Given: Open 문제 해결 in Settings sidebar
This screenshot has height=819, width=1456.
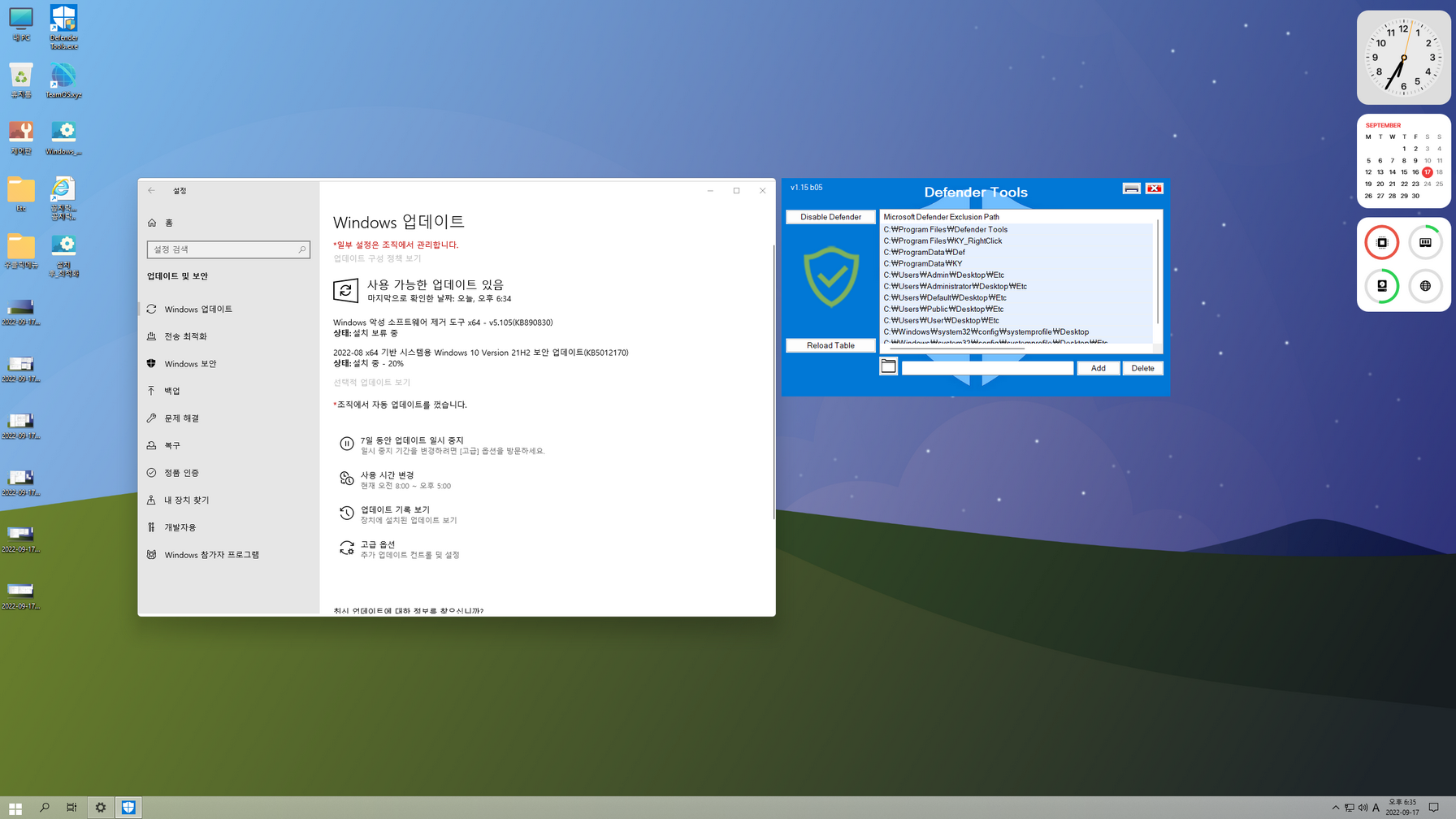Looking at the screenshot, I should 229,418.
